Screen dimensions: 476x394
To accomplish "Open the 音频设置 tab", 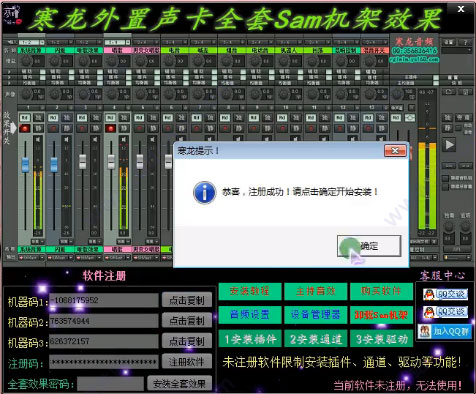I will [250, 315].
